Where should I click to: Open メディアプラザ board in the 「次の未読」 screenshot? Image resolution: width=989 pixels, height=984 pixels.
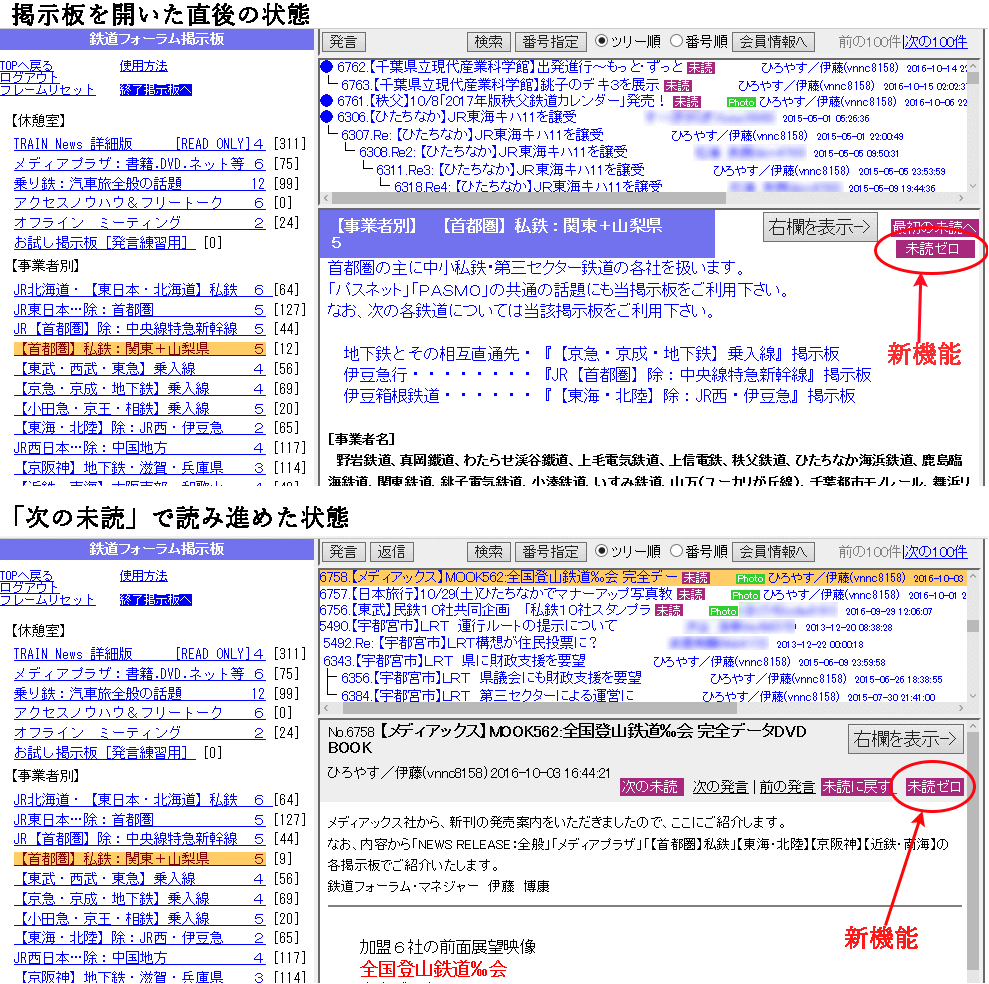139,674
